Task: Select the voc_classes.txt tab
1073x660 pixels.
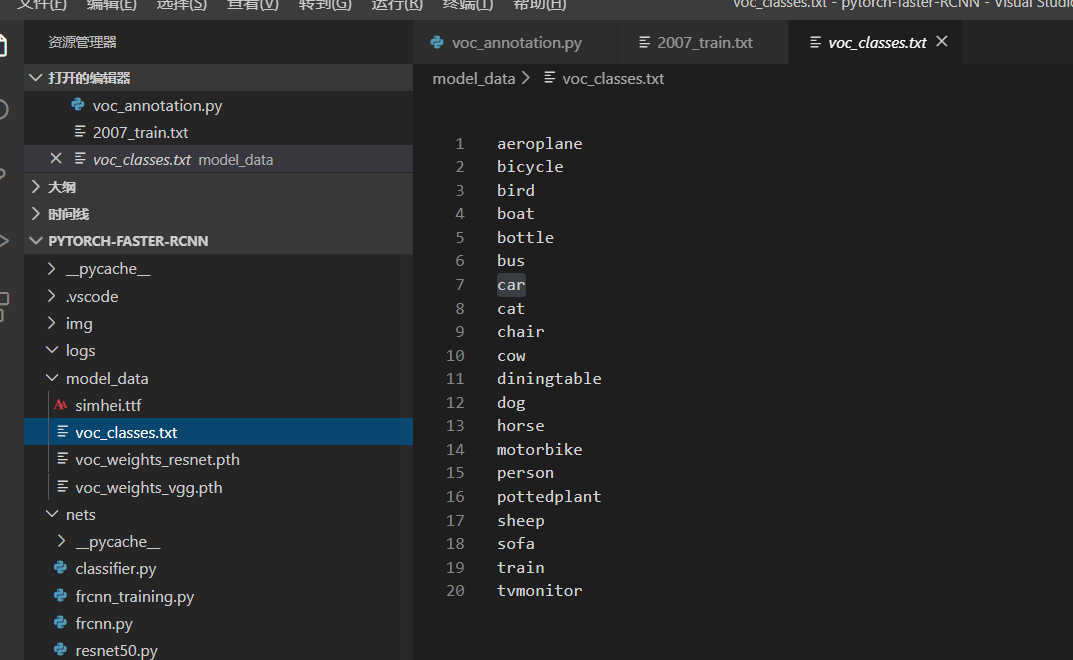Action: tap(877, 42)
